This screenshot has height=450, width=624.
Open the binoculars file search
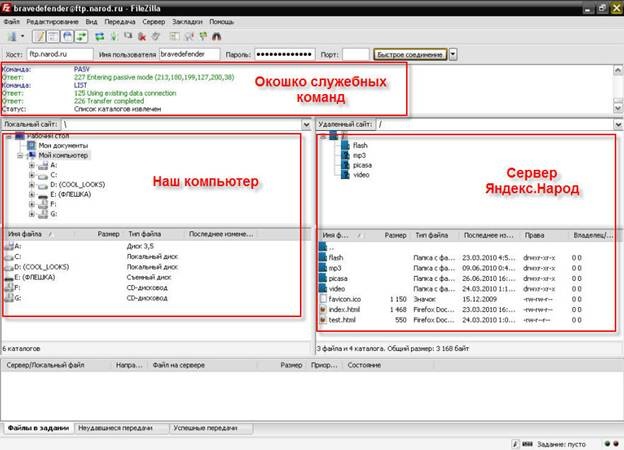click(x=216, y=37)
